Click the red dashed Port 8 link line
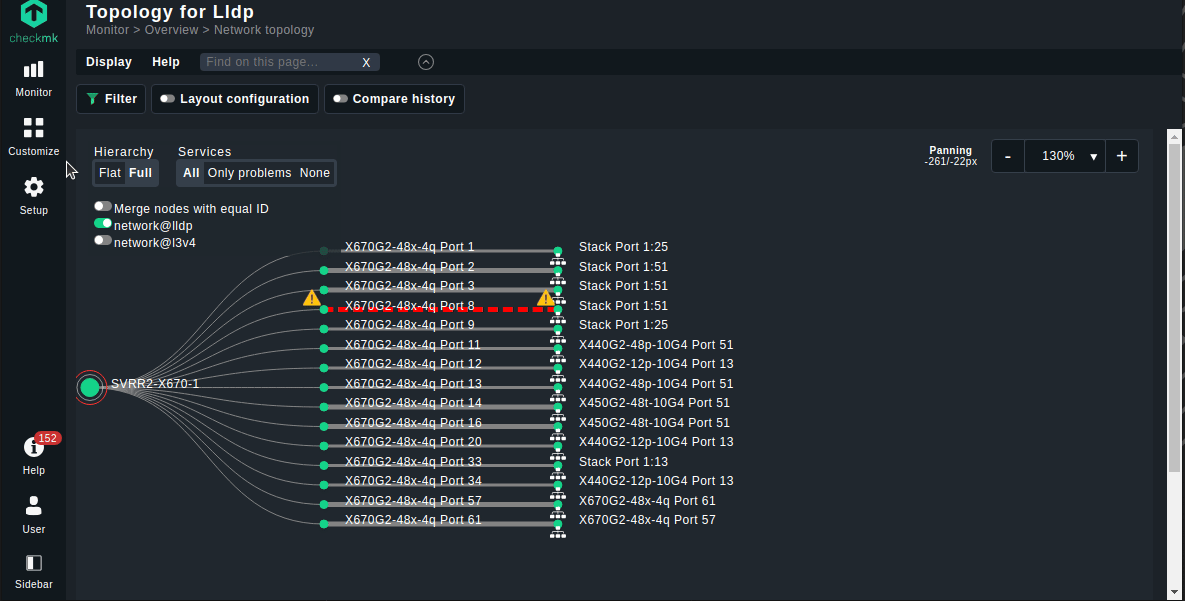 pos(441,309)
